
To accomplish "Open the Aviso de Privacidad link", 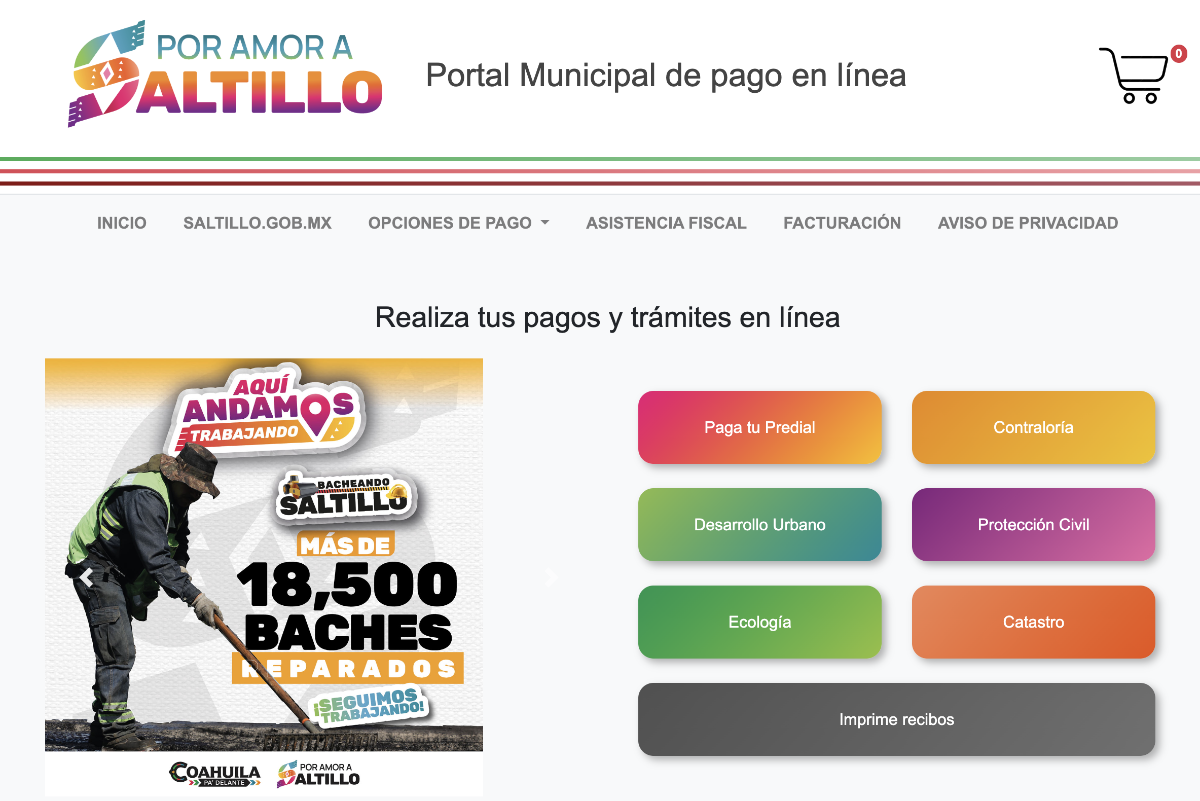I will tap(1027, 223).
